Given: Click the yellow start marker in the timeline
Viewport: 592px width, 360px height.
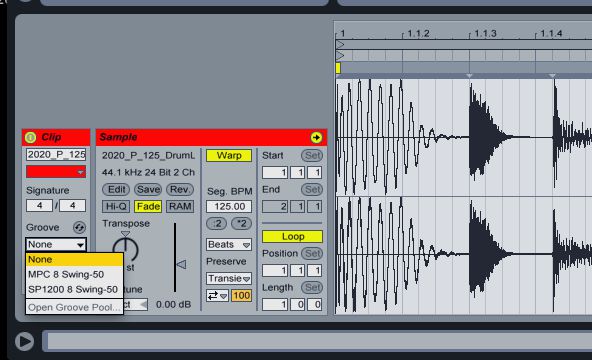Looking at the screenshot, I should pos(338,68).
